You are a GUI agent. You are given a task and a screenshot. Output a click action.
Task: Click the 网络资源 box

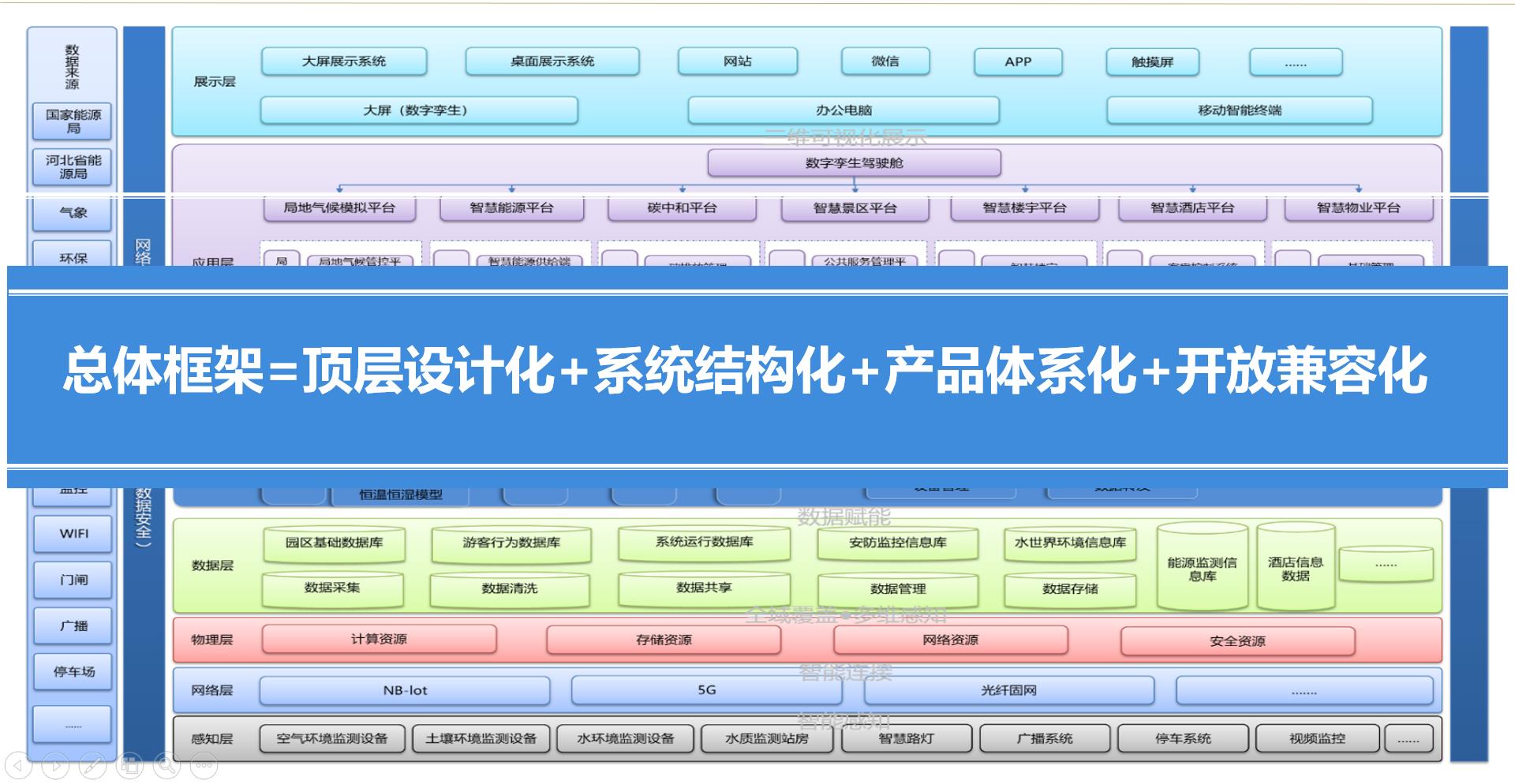(x=950, y=640)
